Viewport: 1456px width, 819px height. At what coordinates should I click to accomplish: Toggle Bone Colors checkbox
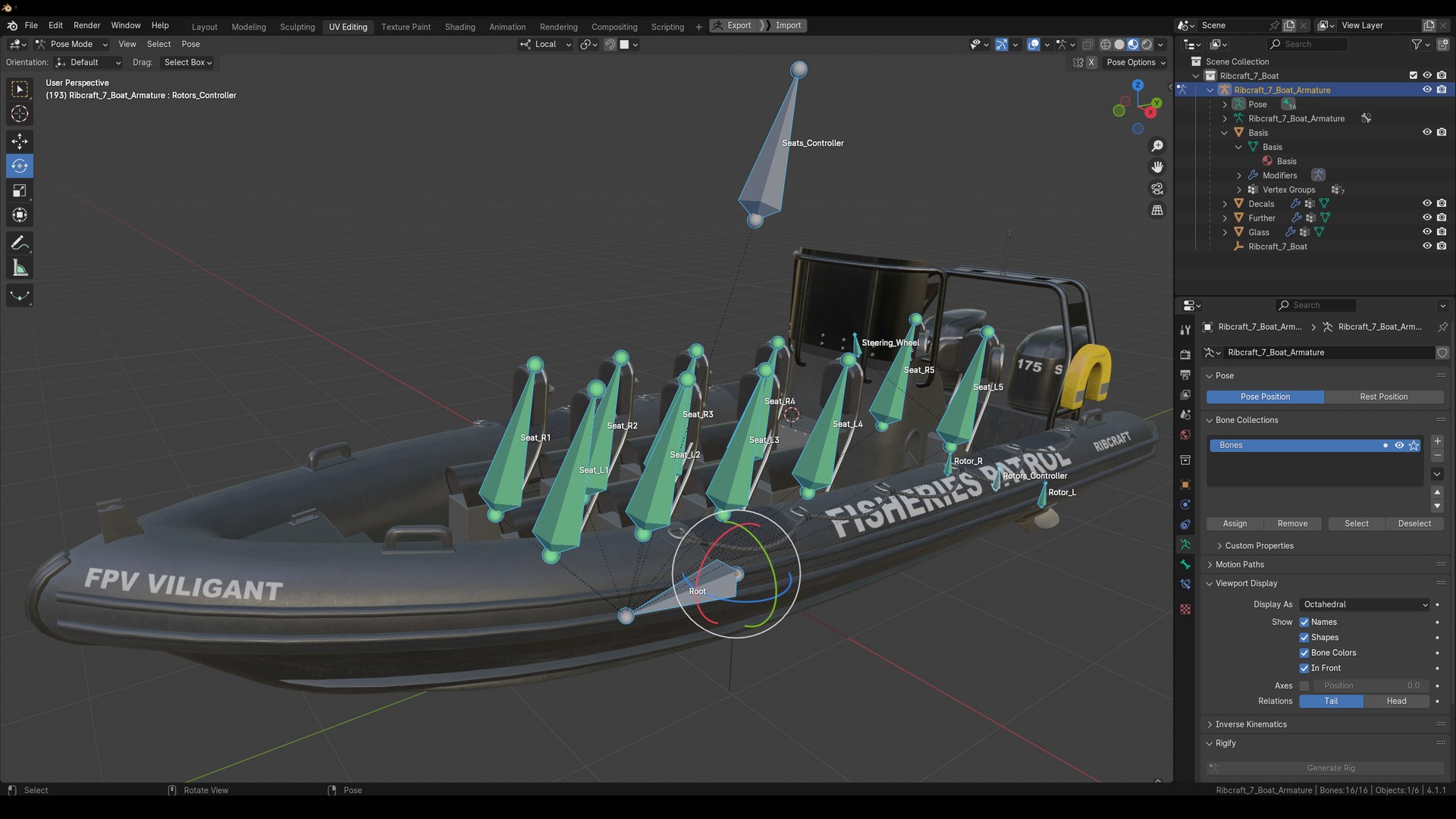(1304, 653)
